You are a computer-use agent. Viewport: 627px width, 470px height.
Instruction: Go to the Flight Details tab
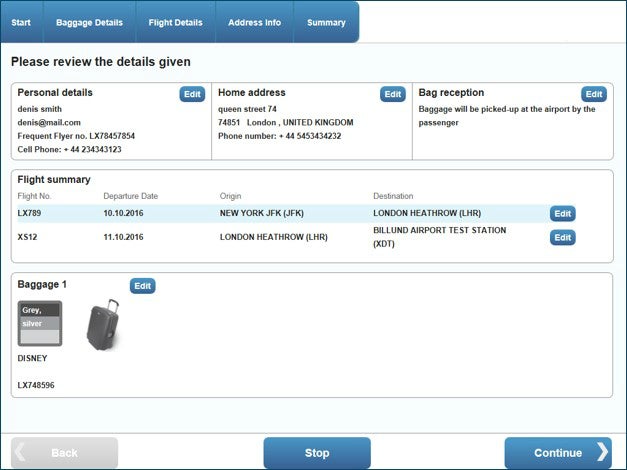(x=175, y=22)
